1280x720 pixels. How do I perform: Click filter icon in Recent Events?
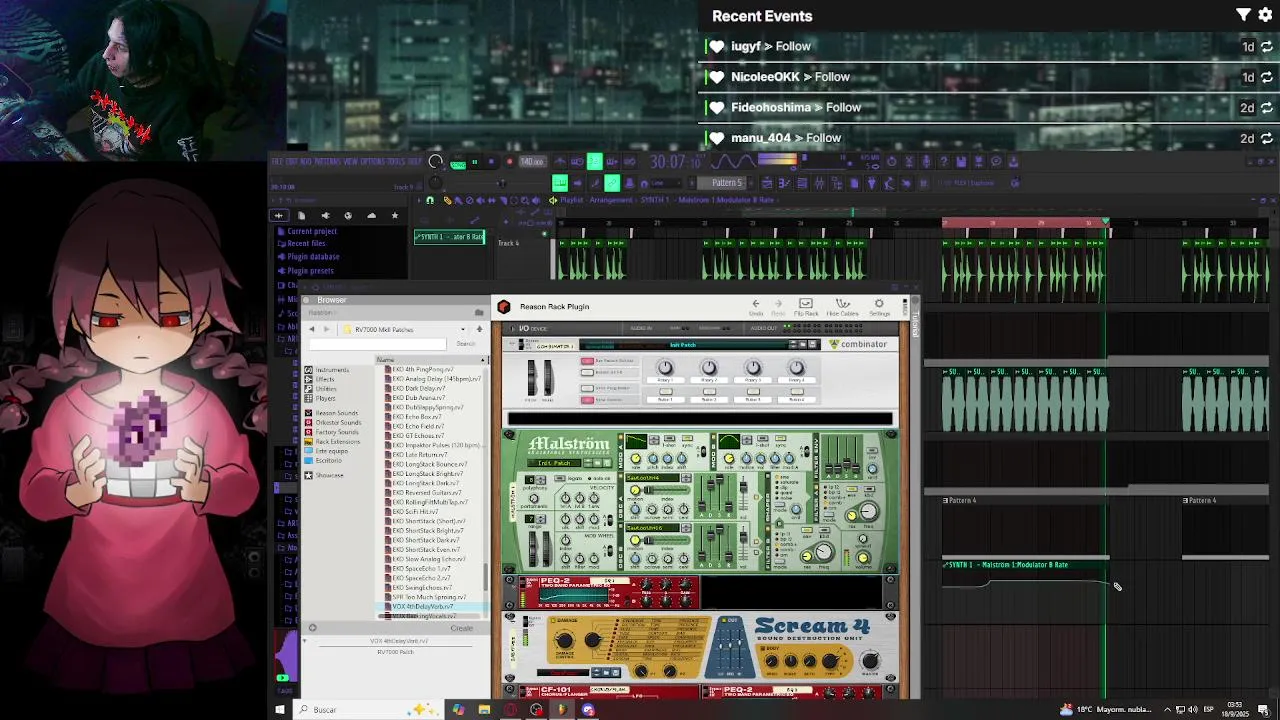click(1243, 15)
